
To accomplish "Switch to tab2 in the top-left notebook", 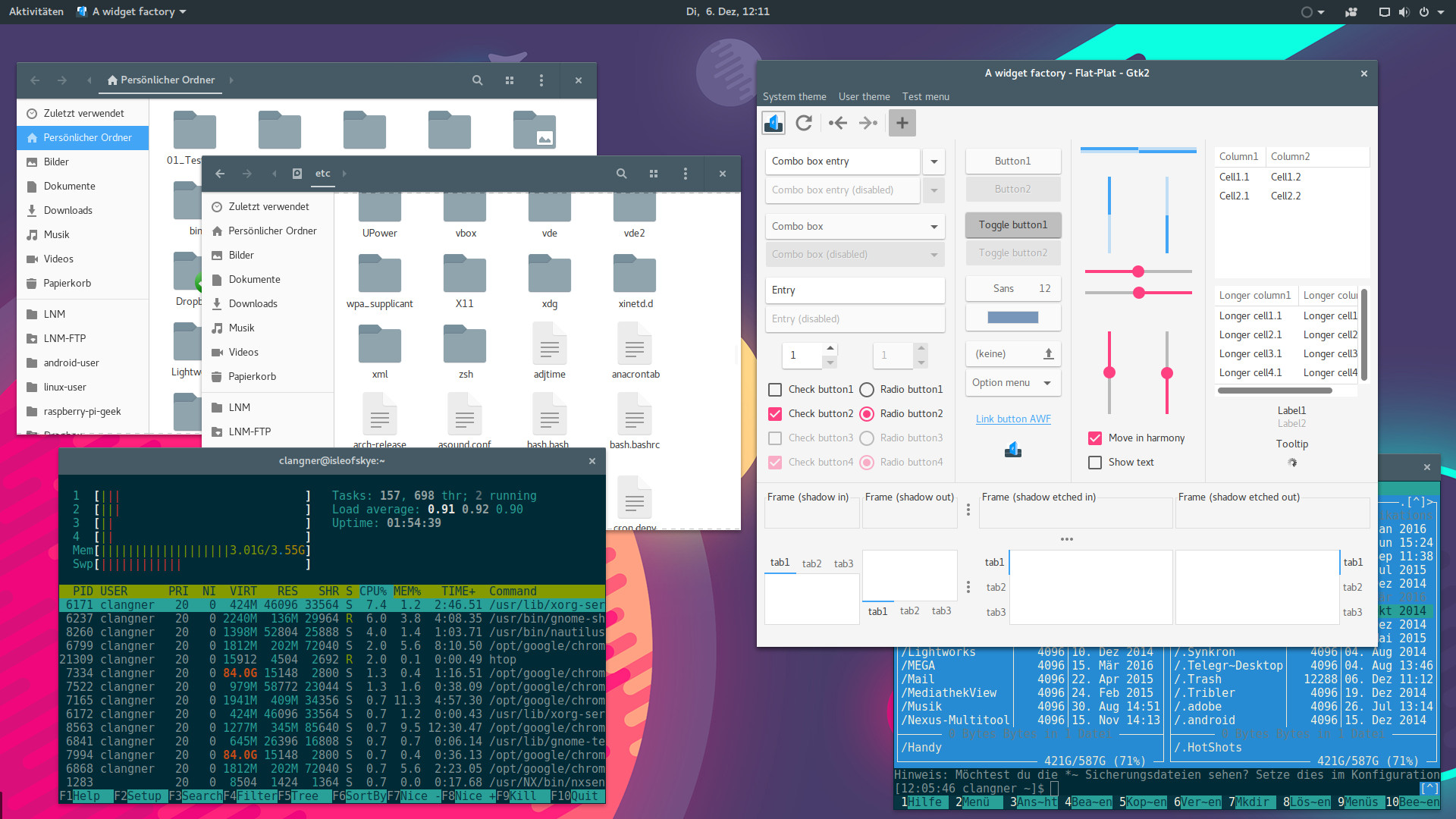I will click(811, 563).
